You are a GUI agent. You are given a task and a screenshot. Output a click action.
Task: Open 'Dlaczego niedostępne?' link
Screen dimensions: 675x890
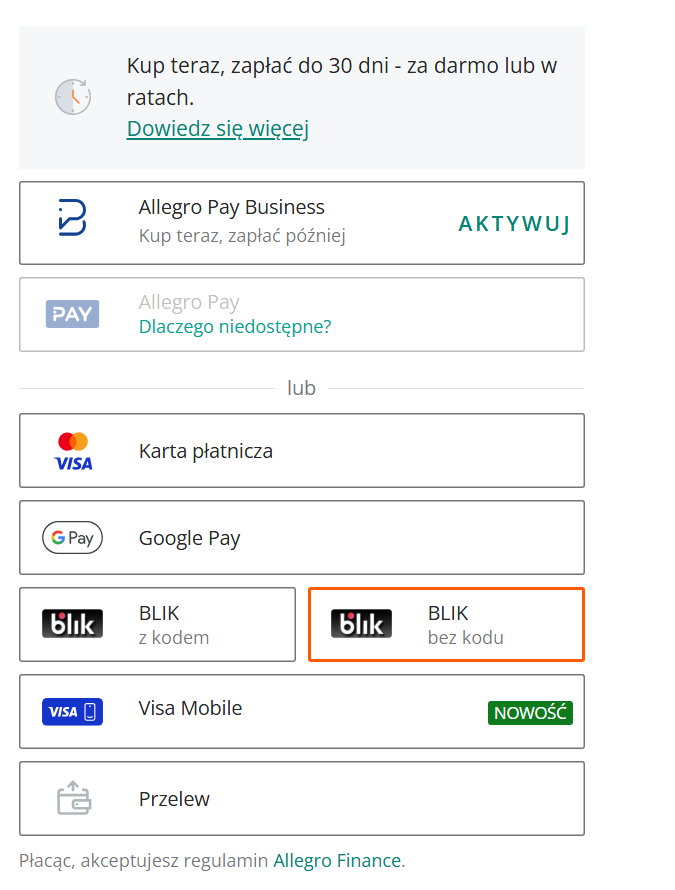[x=235, y=326]
